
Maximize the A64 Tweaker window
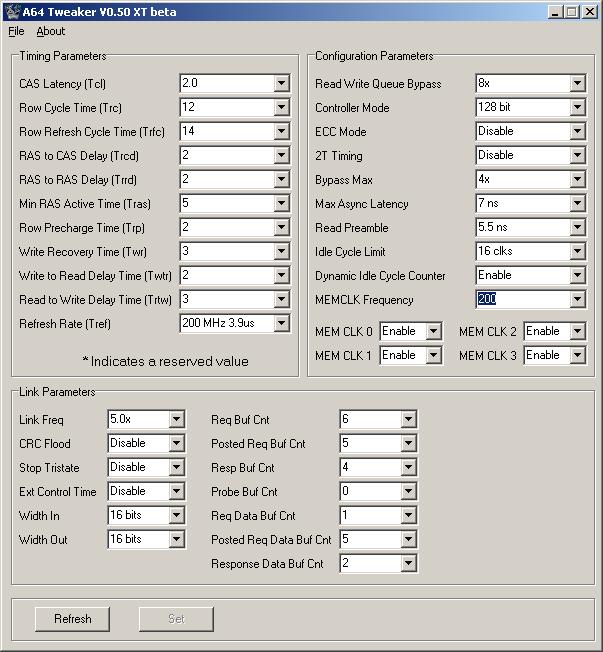coord(571,12)
